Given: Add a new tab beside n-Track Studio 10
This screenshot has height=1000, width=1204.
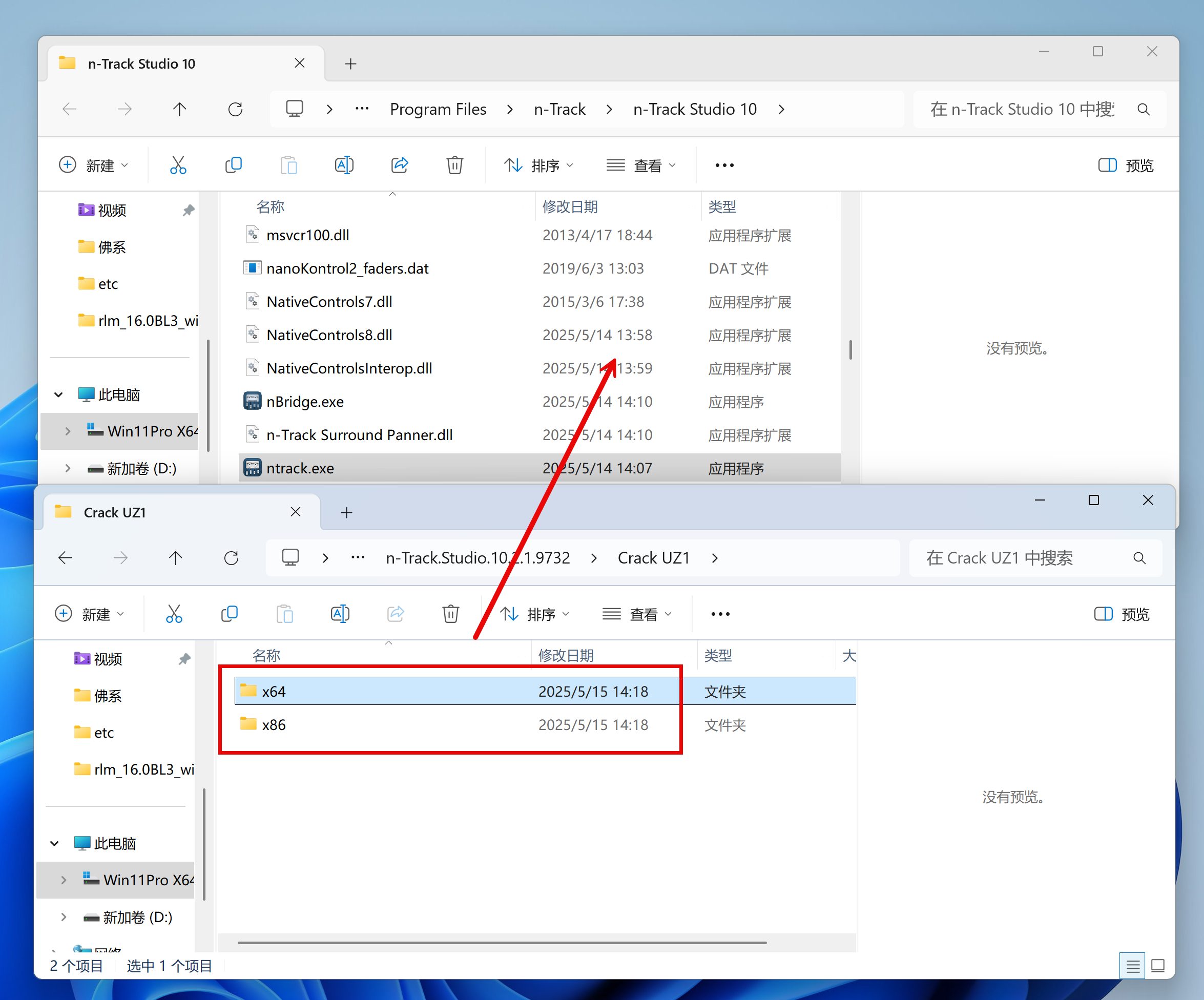Looking at the screenshot, I should coord(351,64).
